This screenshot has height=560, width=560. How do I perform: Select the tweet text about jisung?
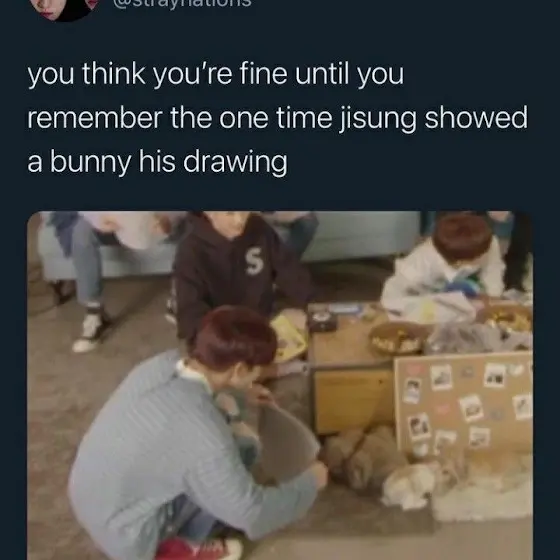coord(277,119)
